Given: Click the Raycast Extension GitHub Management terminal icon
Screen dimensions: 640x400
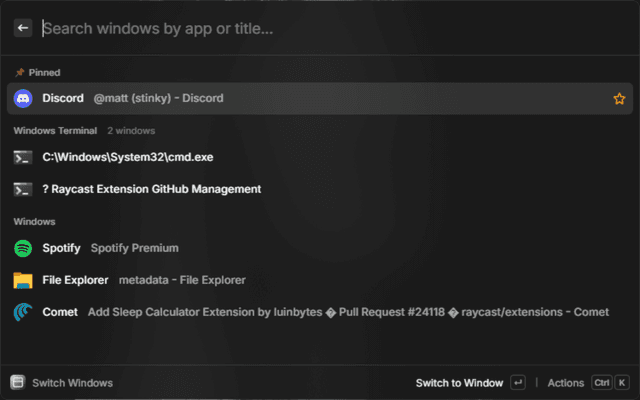Looking at the screenshot, I should tap(23, 189).
